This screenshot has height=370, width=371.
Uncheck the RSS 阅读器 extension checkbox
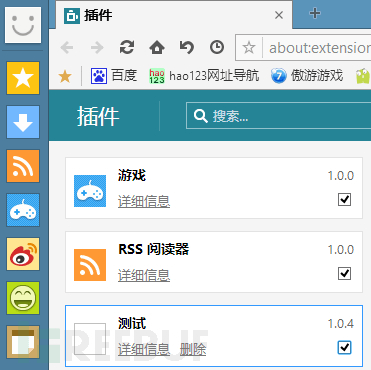coord(344,274)
